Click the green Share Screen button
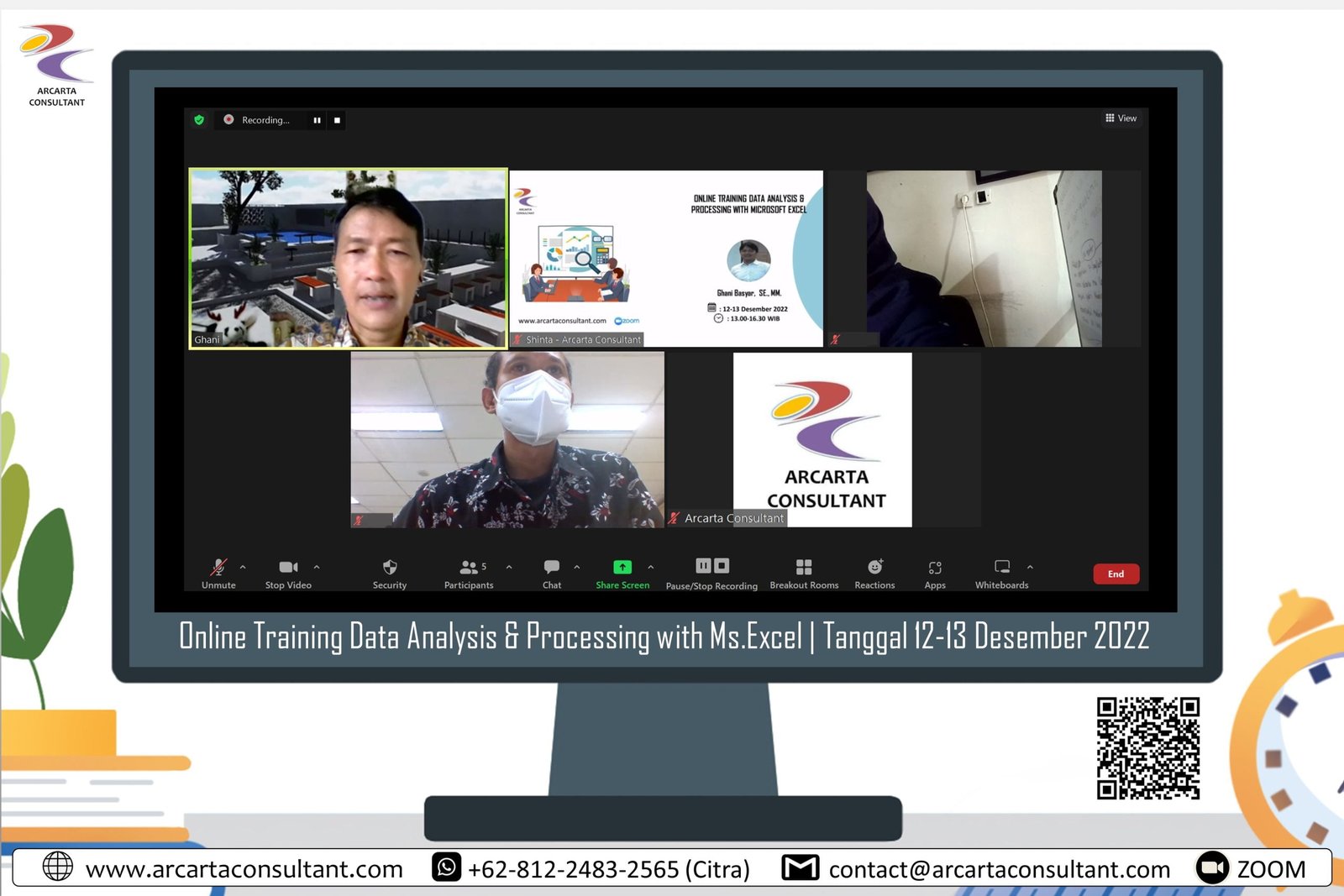Viewport: 1344px width, 896px height. (622, 573)
